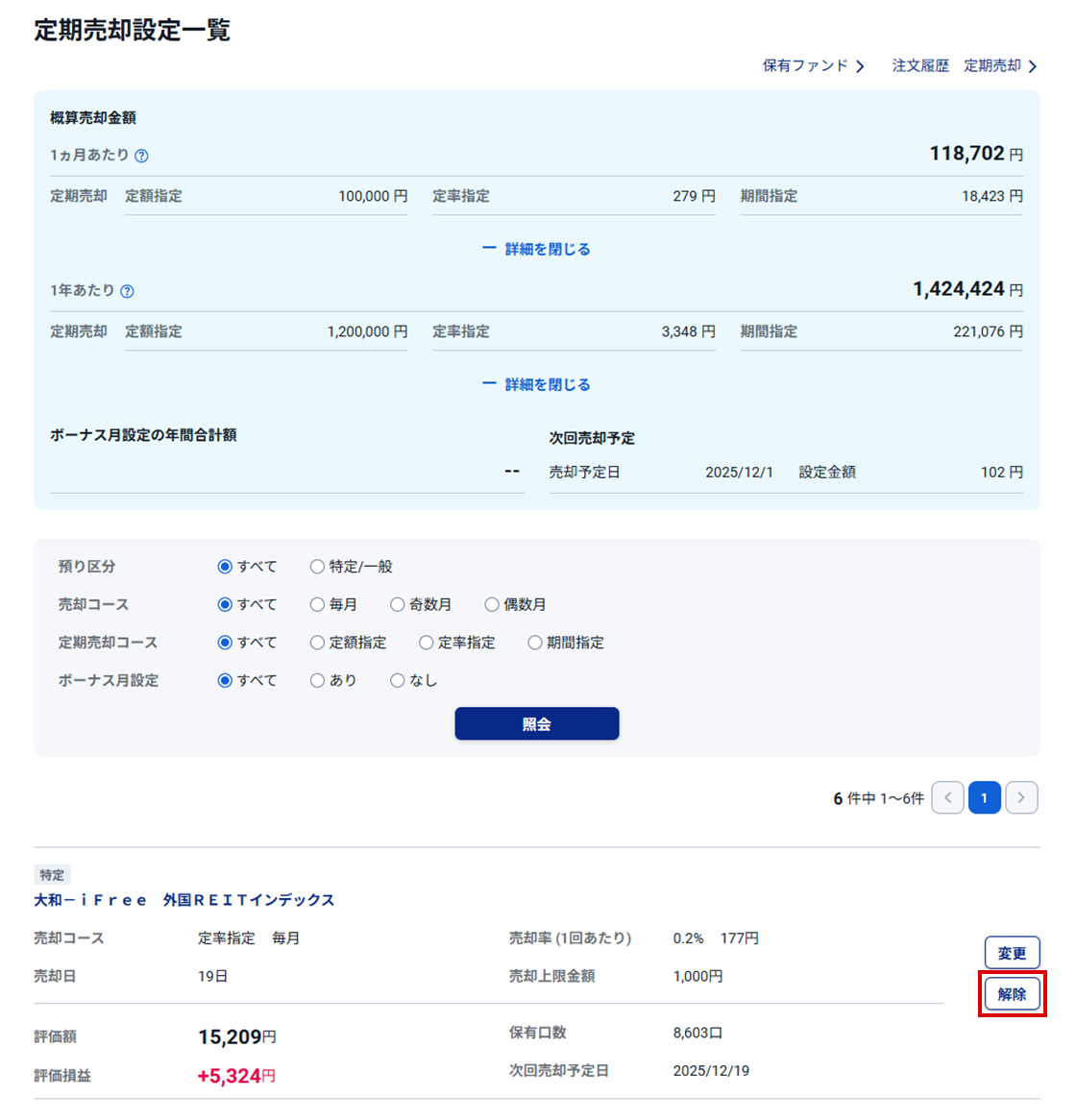This screenshot has width=1076, height=1120.
Task: Open 注文履歴 定期売却 link
Action: (964, 66)
